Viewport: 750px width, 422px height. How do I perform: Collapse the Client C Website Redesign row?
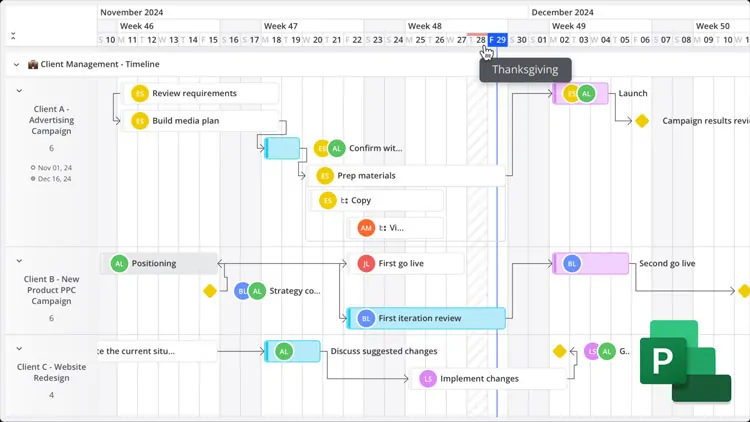(19, 348)
